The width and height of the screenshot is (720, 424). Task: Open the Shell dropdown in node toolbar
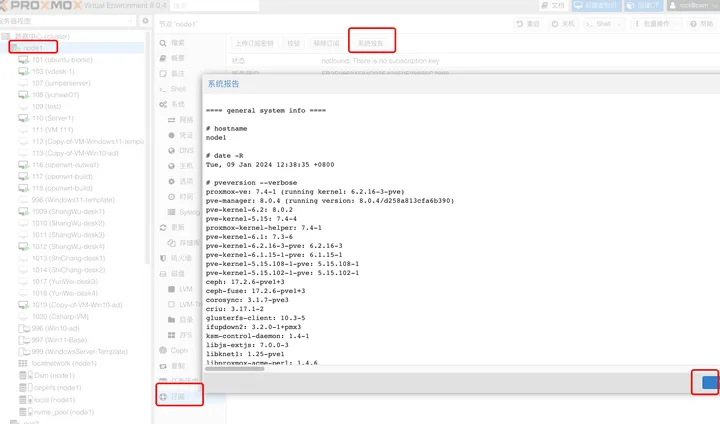(603, 24)
